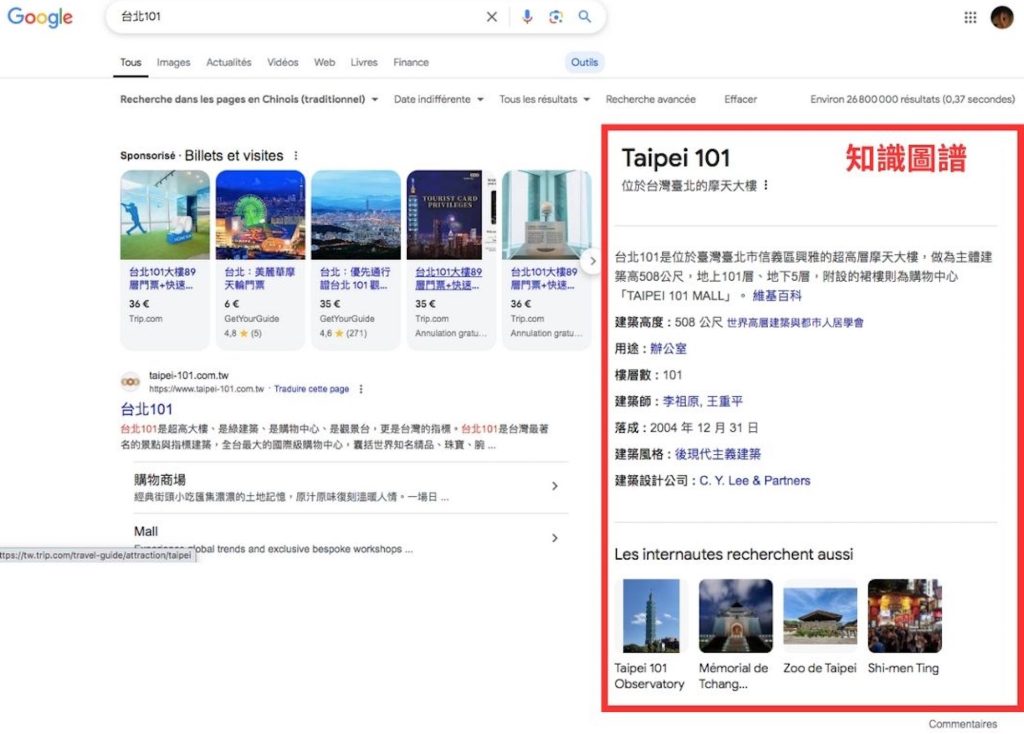
Task: Open last 36 € Trip.com ticket card
Action: [546, 260]
